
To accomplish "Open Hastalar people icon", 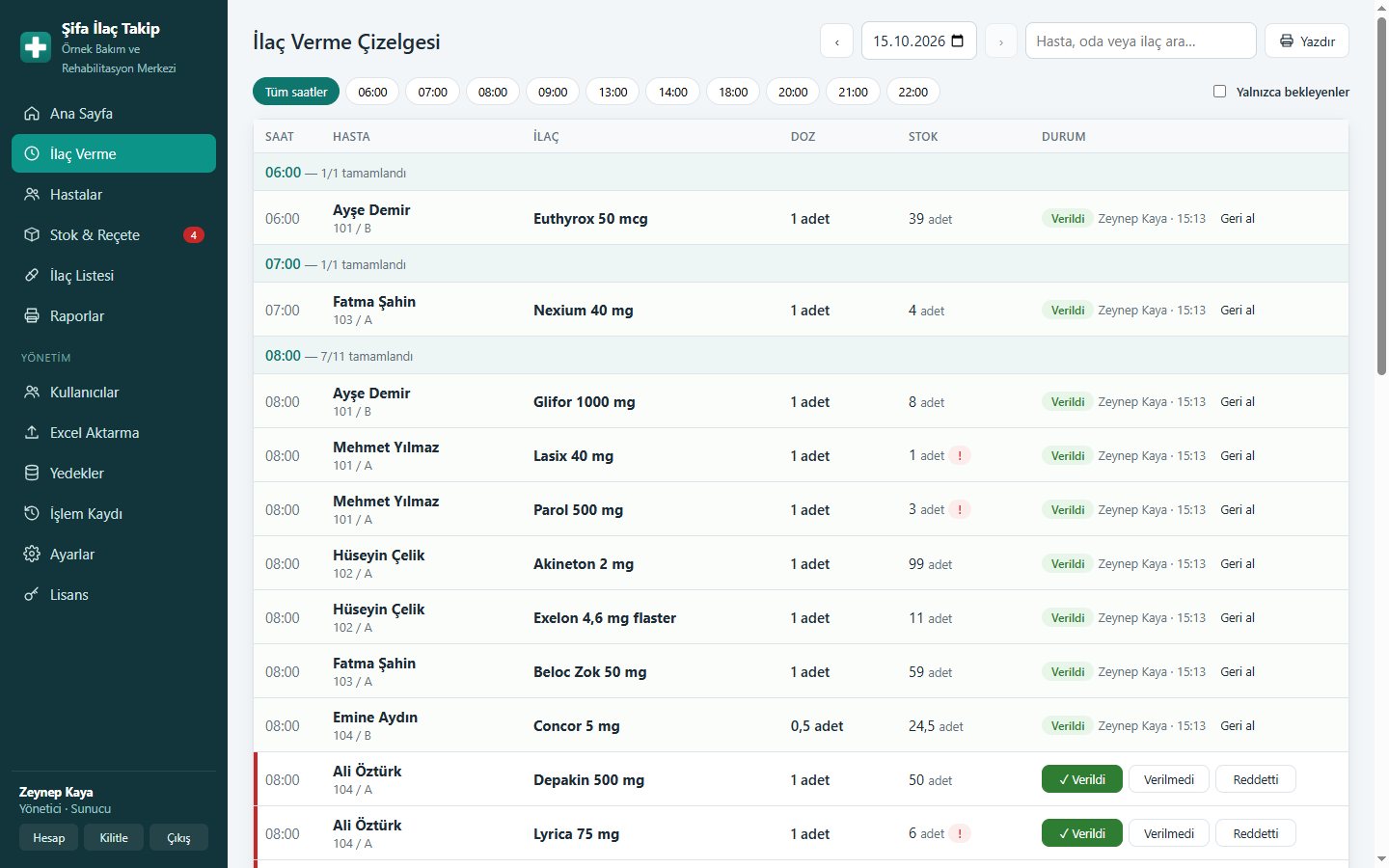I will tap(32, 195).
